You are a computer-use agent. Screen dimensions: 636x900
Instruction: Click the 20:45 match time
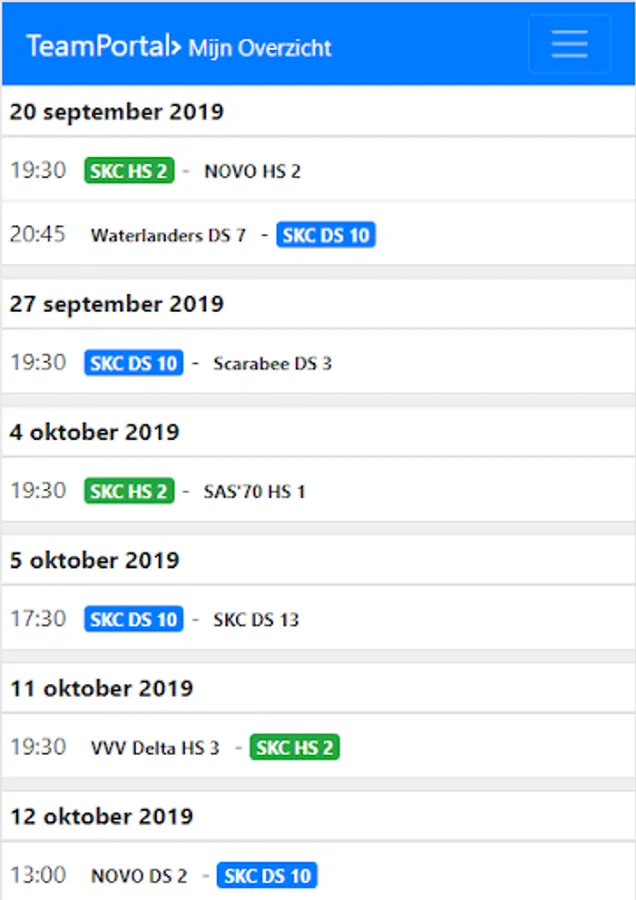tap(38, 235)
